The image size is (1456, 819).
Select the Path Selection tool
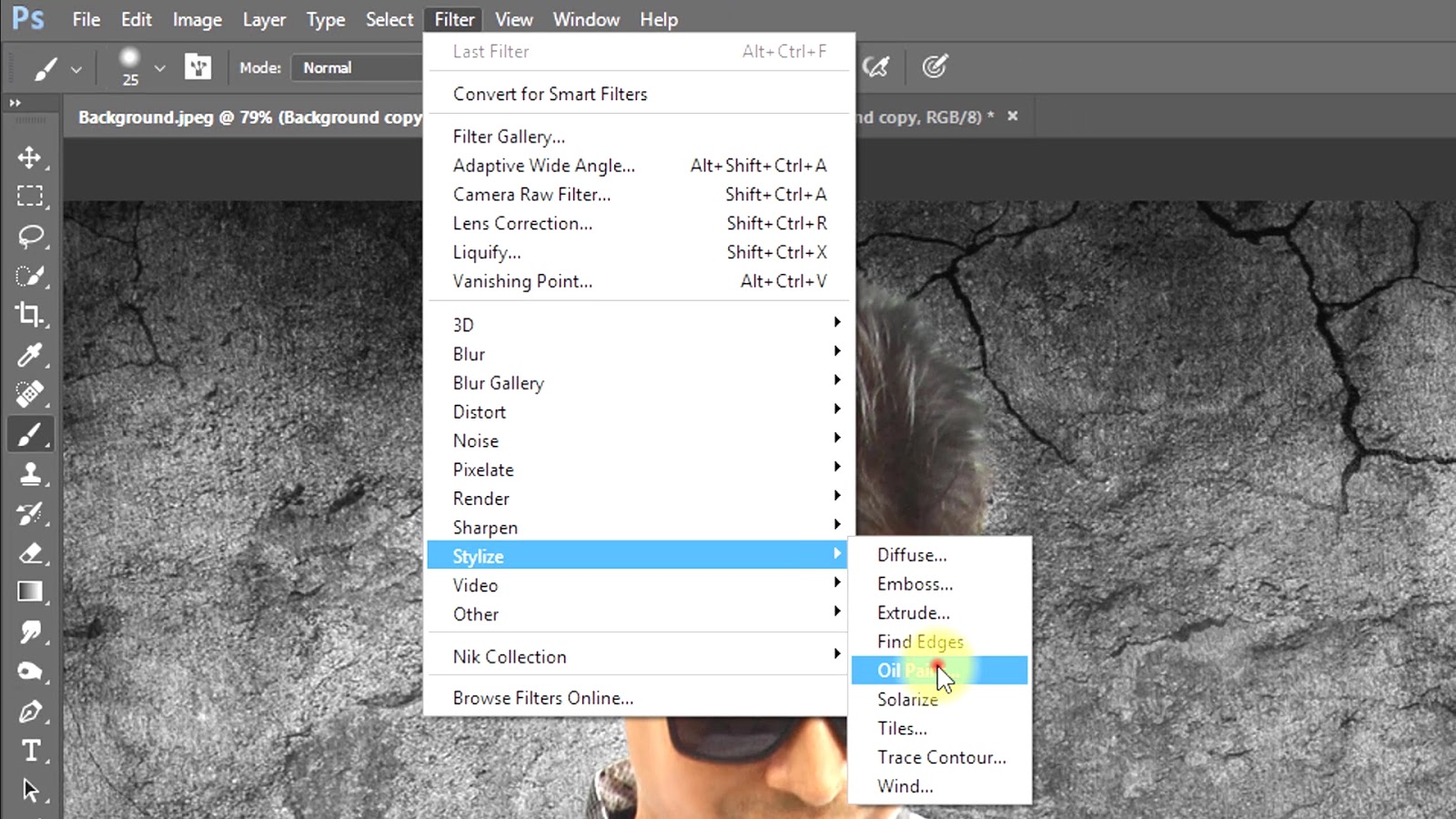click(x=29, y=790)
